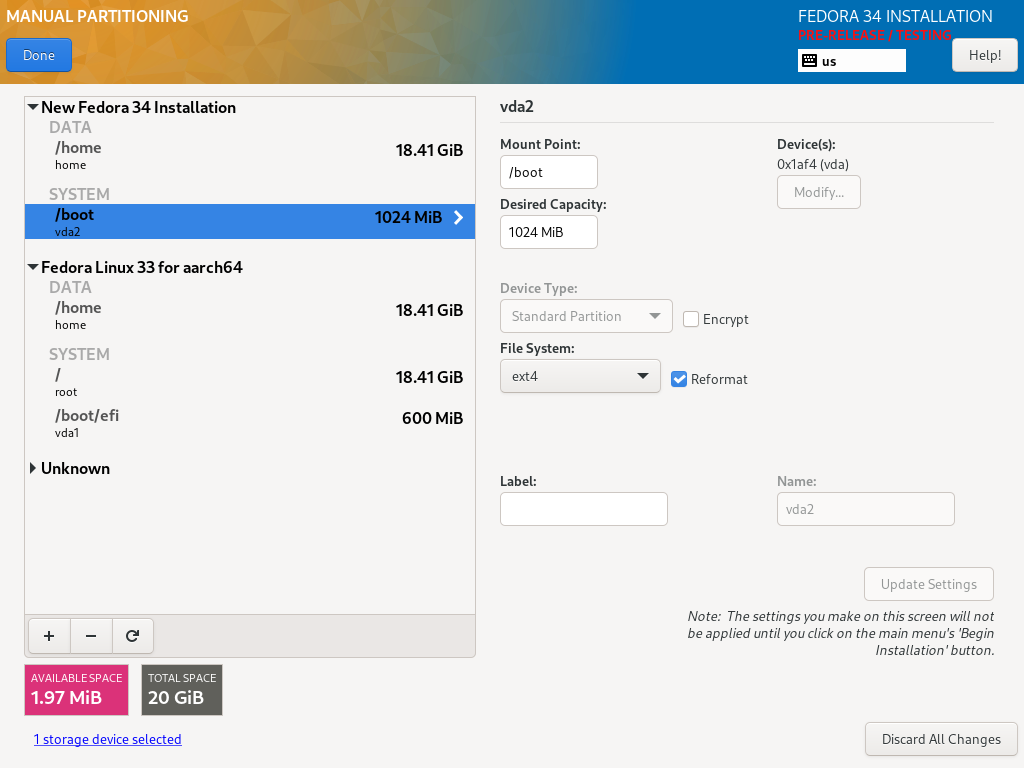Click the Update Settings button
The image size is (1024, 768).
point(929,584)
